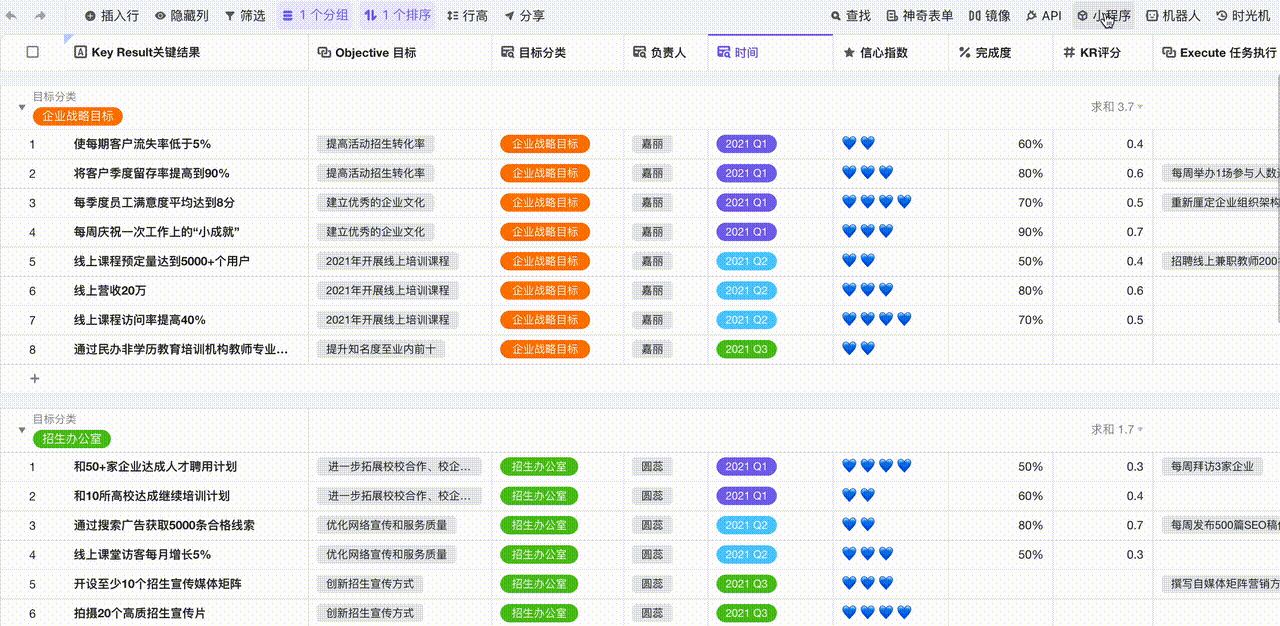Image resolution: width=1280 pixels, height=626 pixels.
Task: Select the cell 每季度员工满意度平均达到8分
Action: coord(185,203)
